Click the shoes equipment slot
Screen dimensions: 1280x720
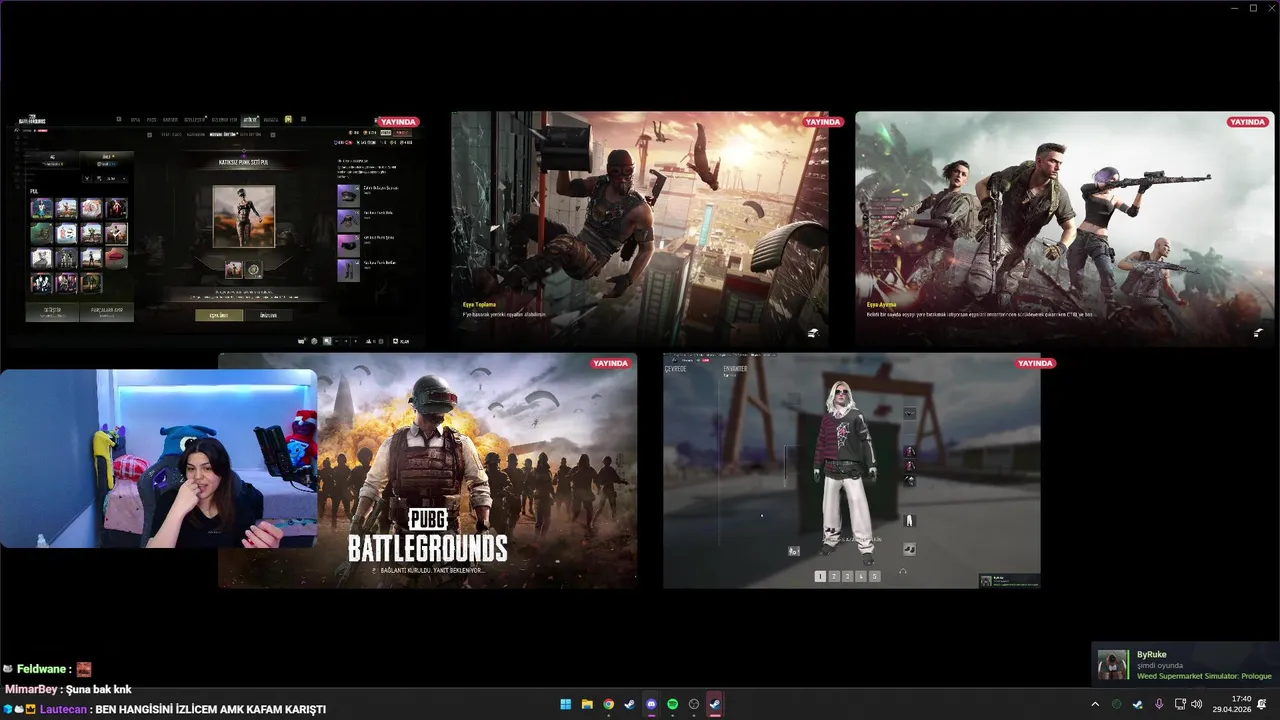[909, 549]
